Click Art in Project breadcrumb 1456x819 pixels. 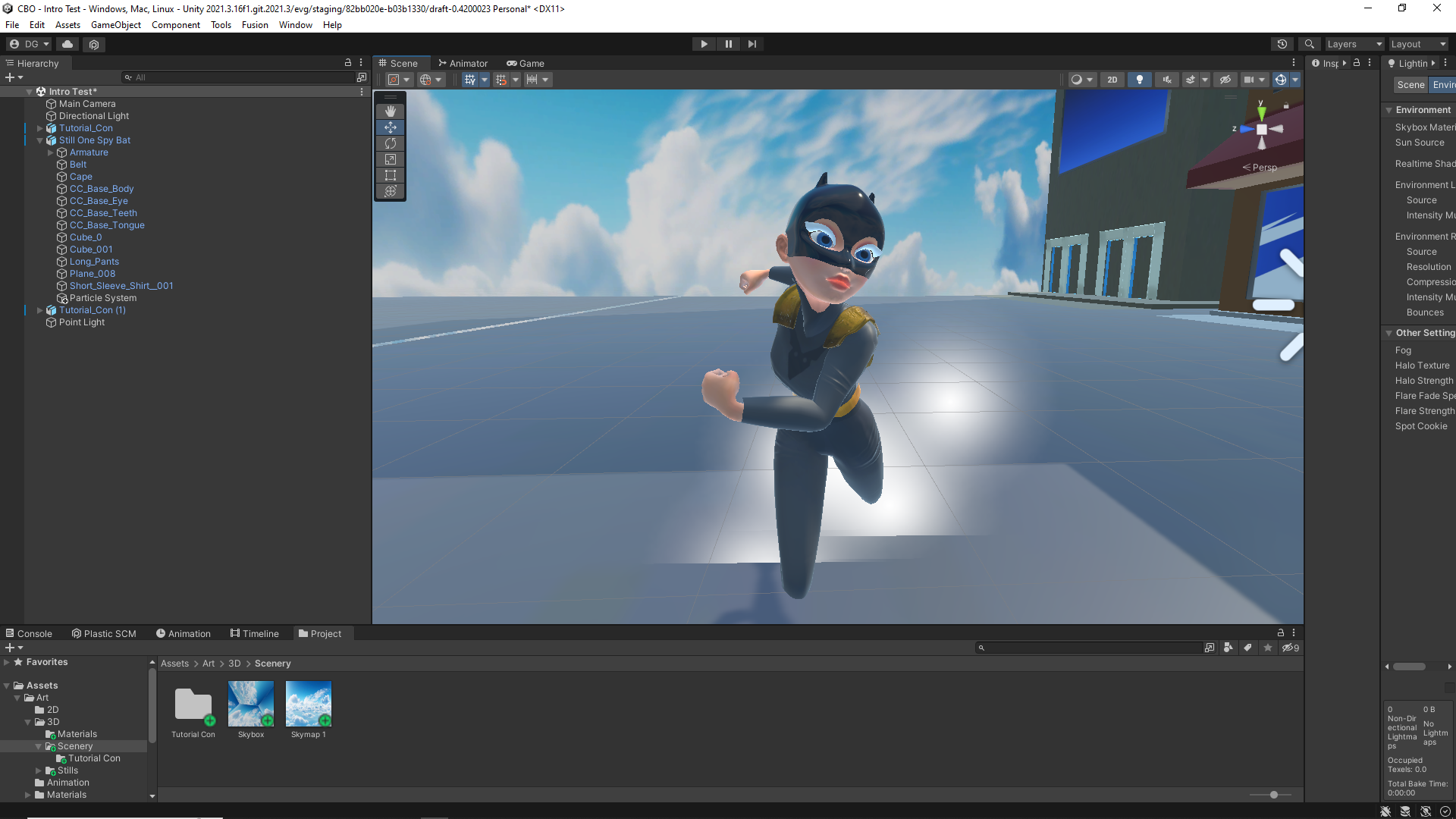[x=209, y=664]
